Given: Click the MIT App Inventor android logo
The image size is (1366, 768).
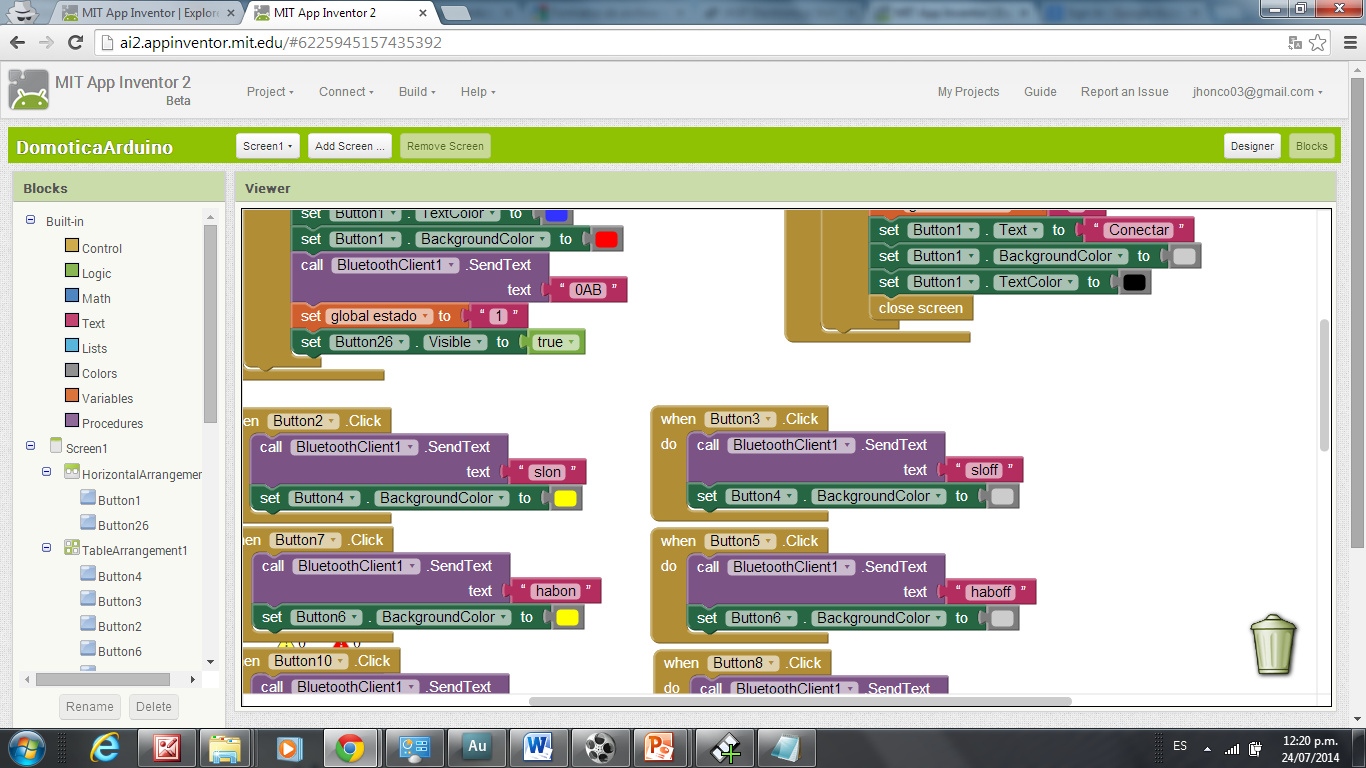Looking at the screenshot, I should 28,90.
